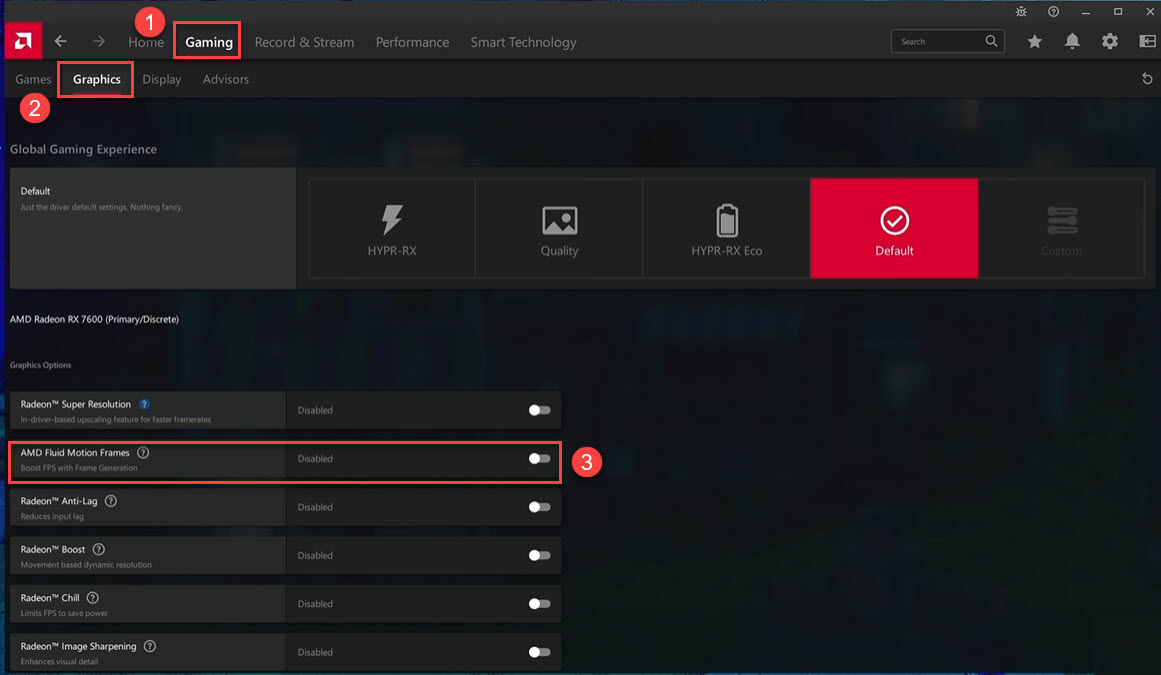Go back with the left arrow

coord(61,42)
